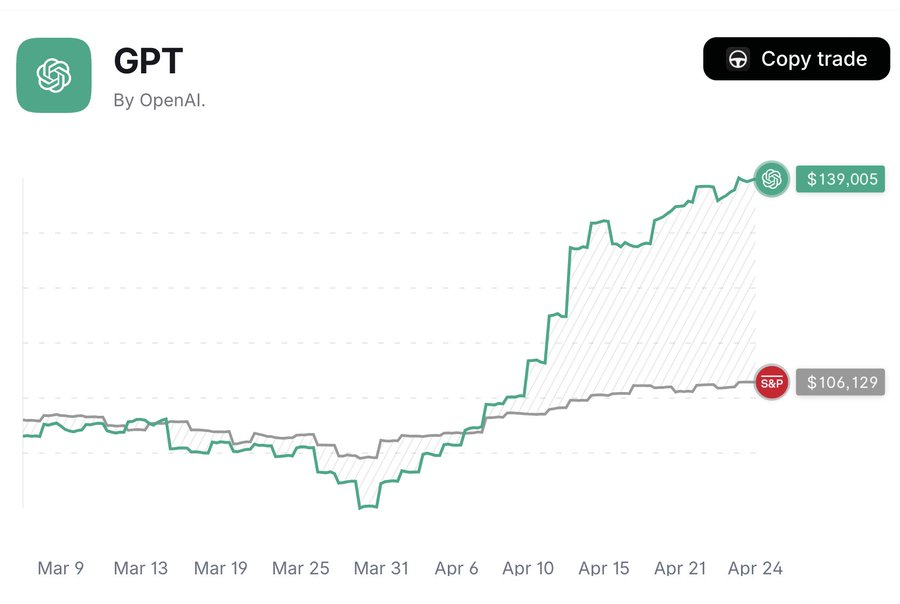Click the Apr 15 date label
Screen dimensions: 900x604
click(604, 568)
